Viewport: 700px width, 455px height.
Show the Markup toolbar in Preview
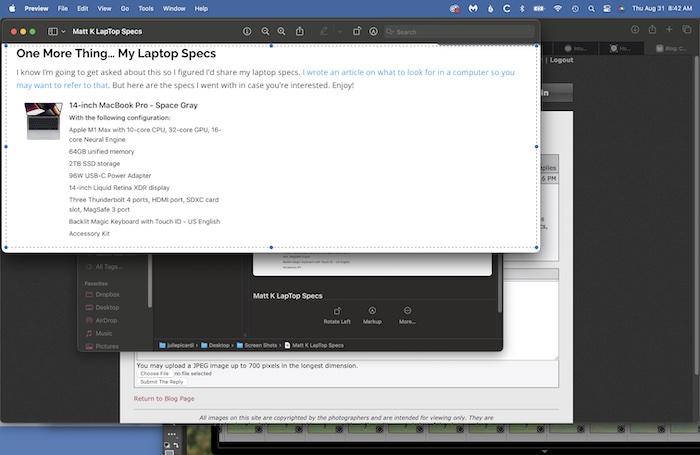tap(373, 32)
